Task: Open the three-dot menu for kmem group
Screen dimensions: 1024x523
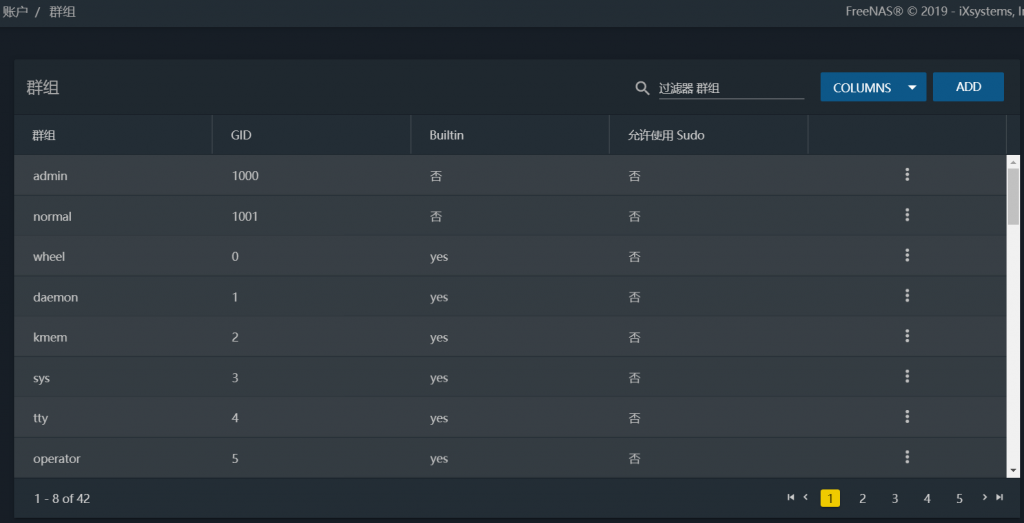Action: pyautogui.click(x=907, y=336)
